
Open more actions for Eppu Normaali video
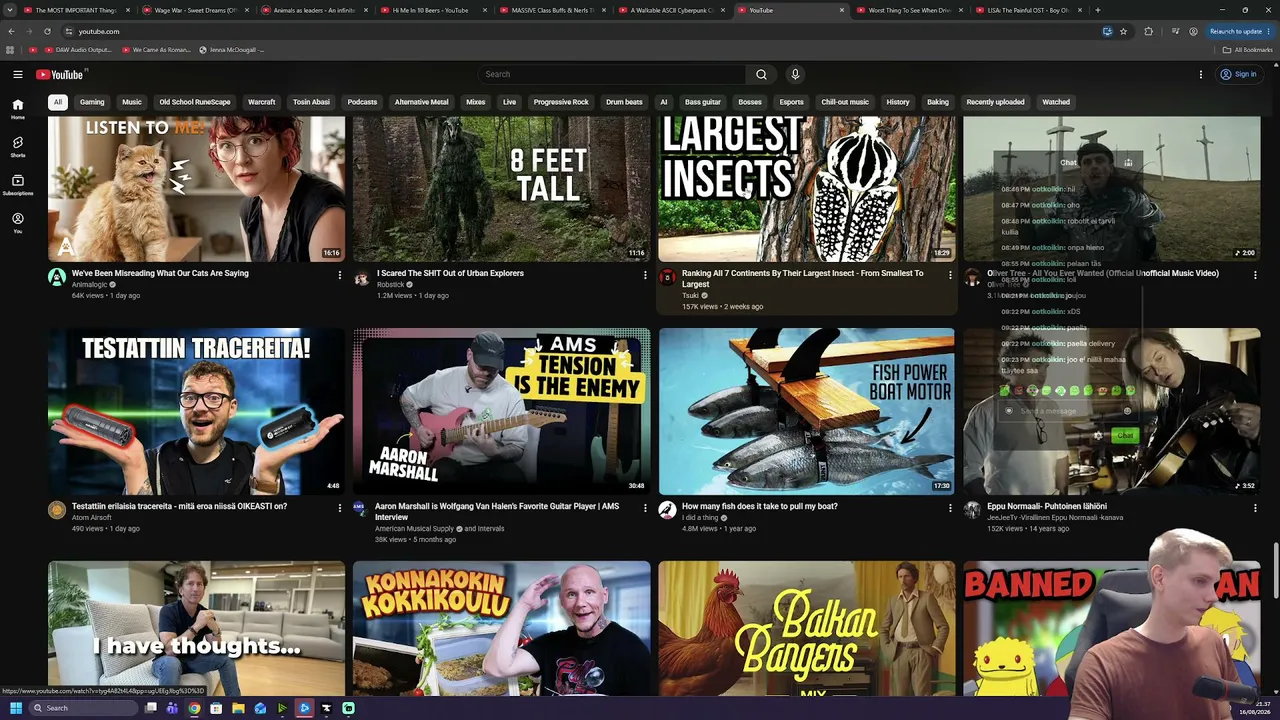pyautogui.click(x=1255, y=507)
